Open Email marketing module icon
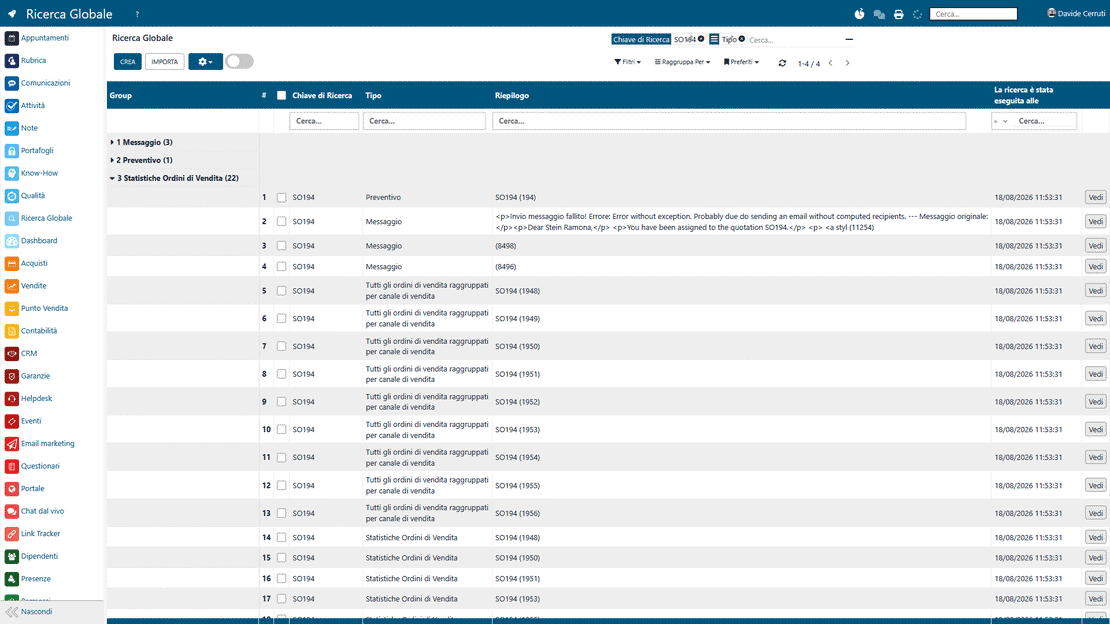This screenshot has height=624, width=1110. [x=11, y=444]
